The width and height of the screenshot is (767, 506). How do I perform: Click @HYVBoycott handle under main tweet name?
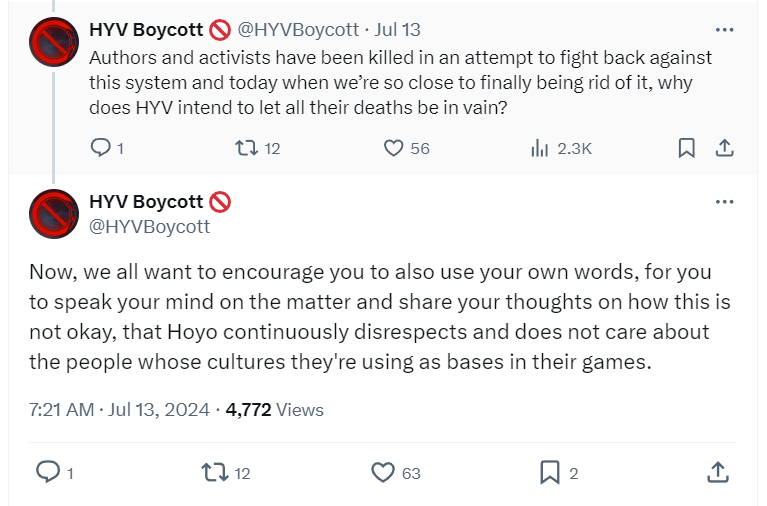(150, 226)
